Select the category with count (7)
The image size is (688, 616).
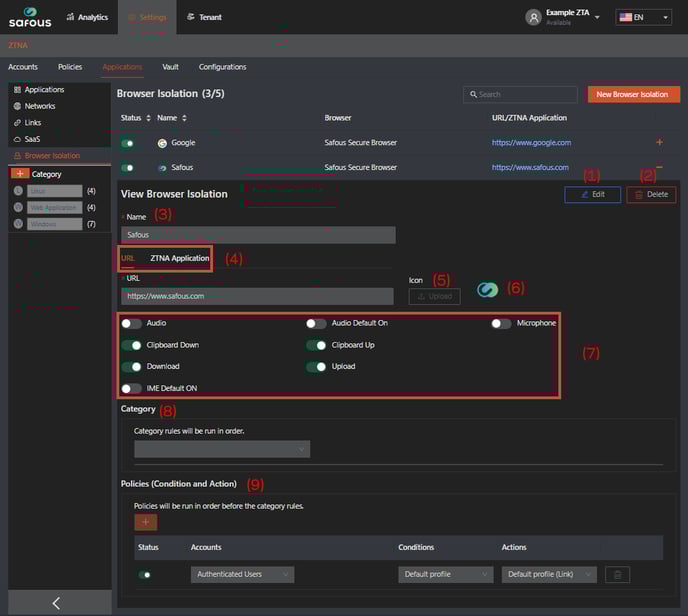click(54, 224)
